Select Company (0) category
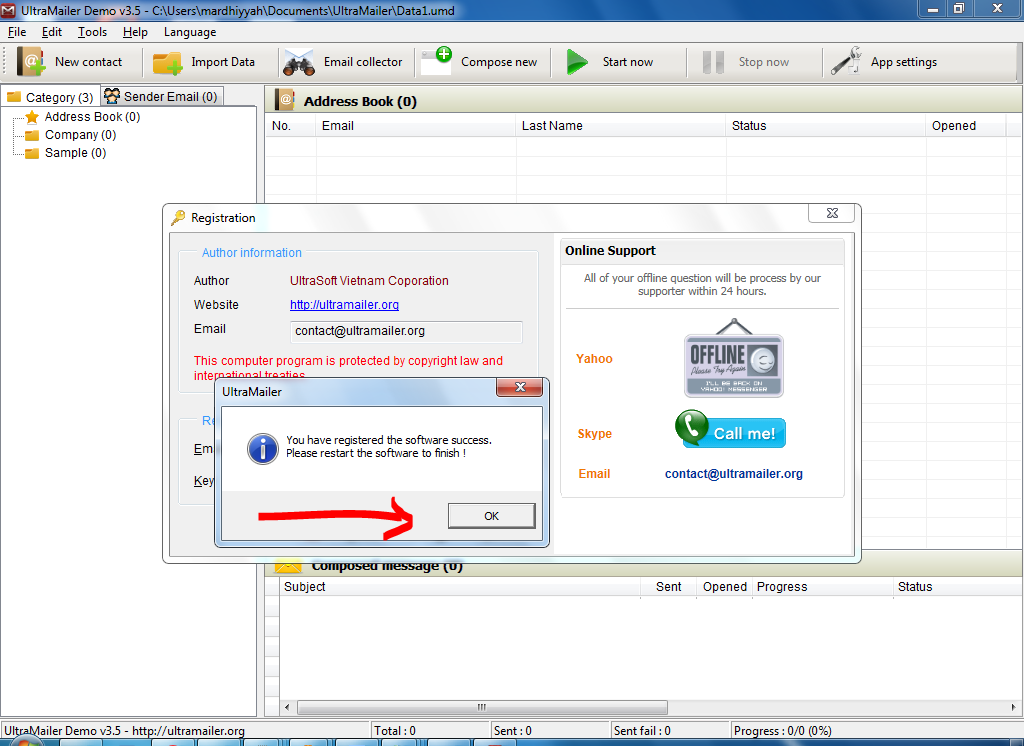 tap(80, 135)
